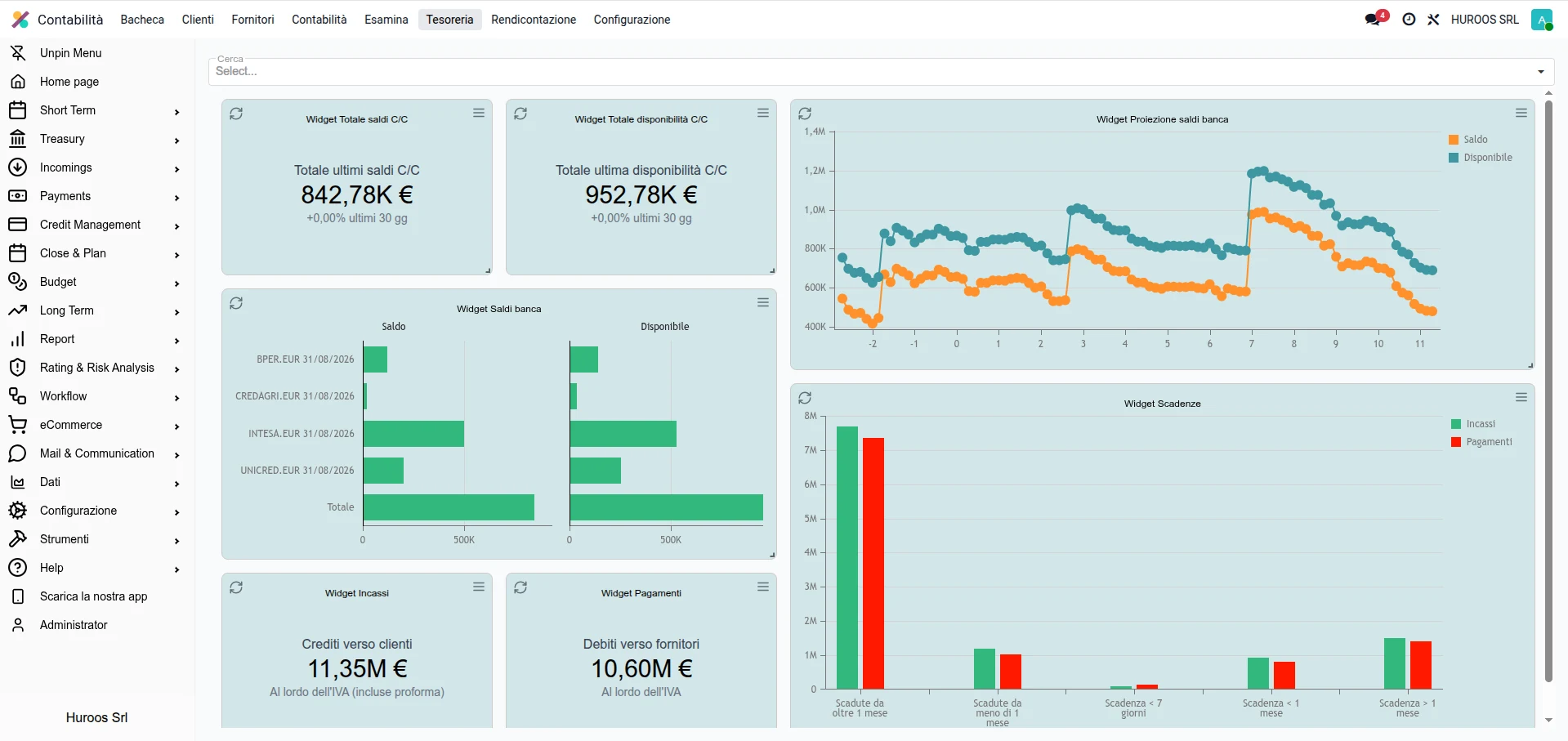Click the Cerca Select search field
This screenshot has height=741, width=1568.
pyautogui.click(x=881, y=71)
